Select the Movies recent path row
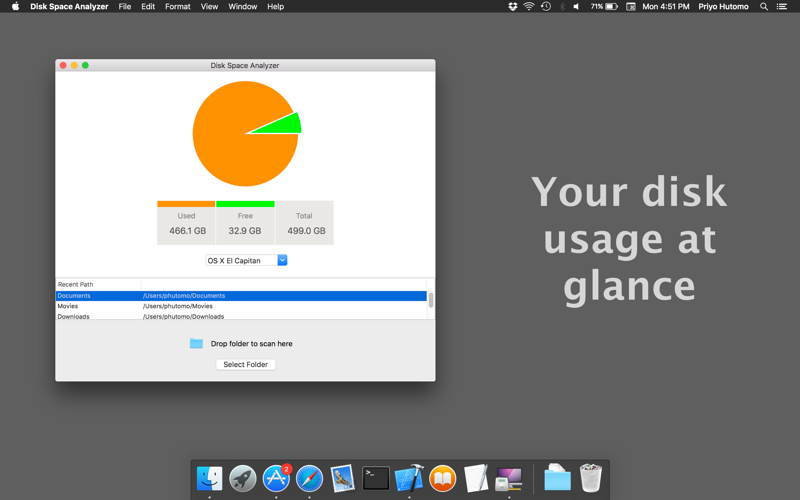 [241, 306]
